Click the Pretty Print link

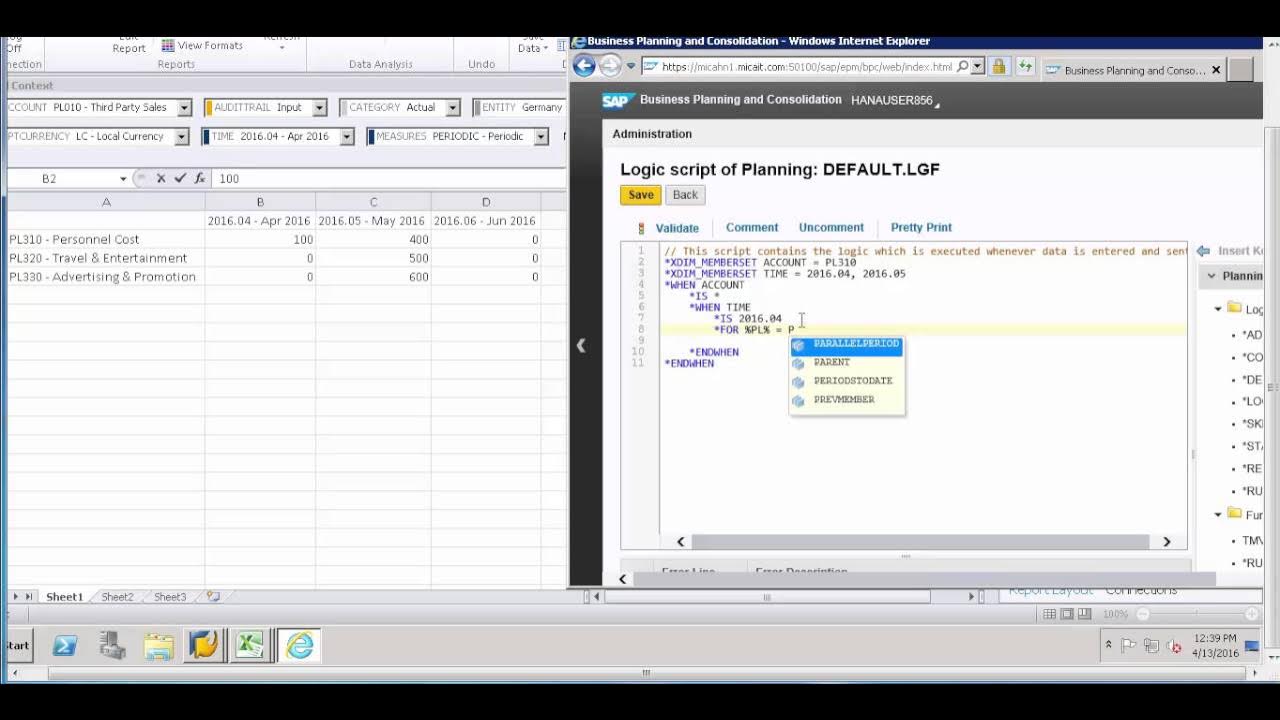click(x=921, y=228)
